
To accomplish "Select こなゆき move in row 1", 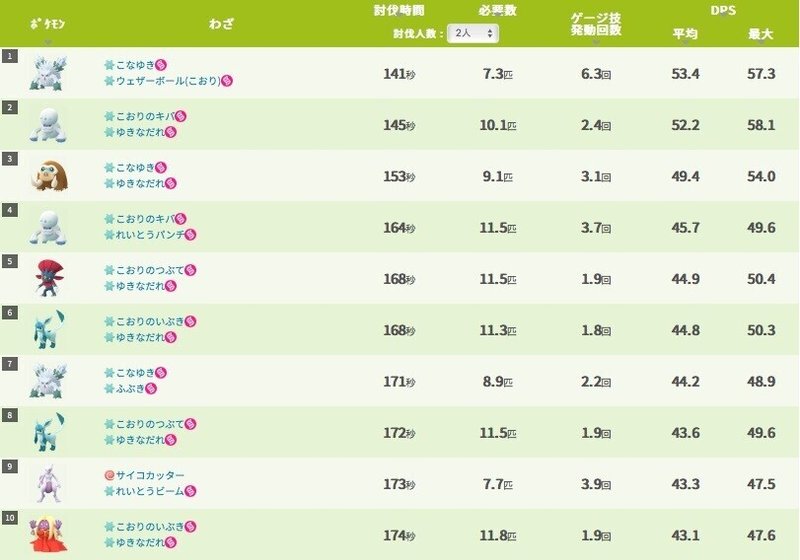I will pos(135,65).
